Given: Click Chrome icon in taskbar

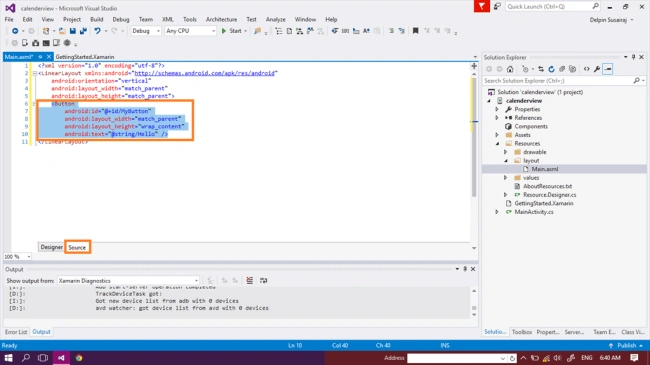Looking at the screenshot, I should pos(79,358).
